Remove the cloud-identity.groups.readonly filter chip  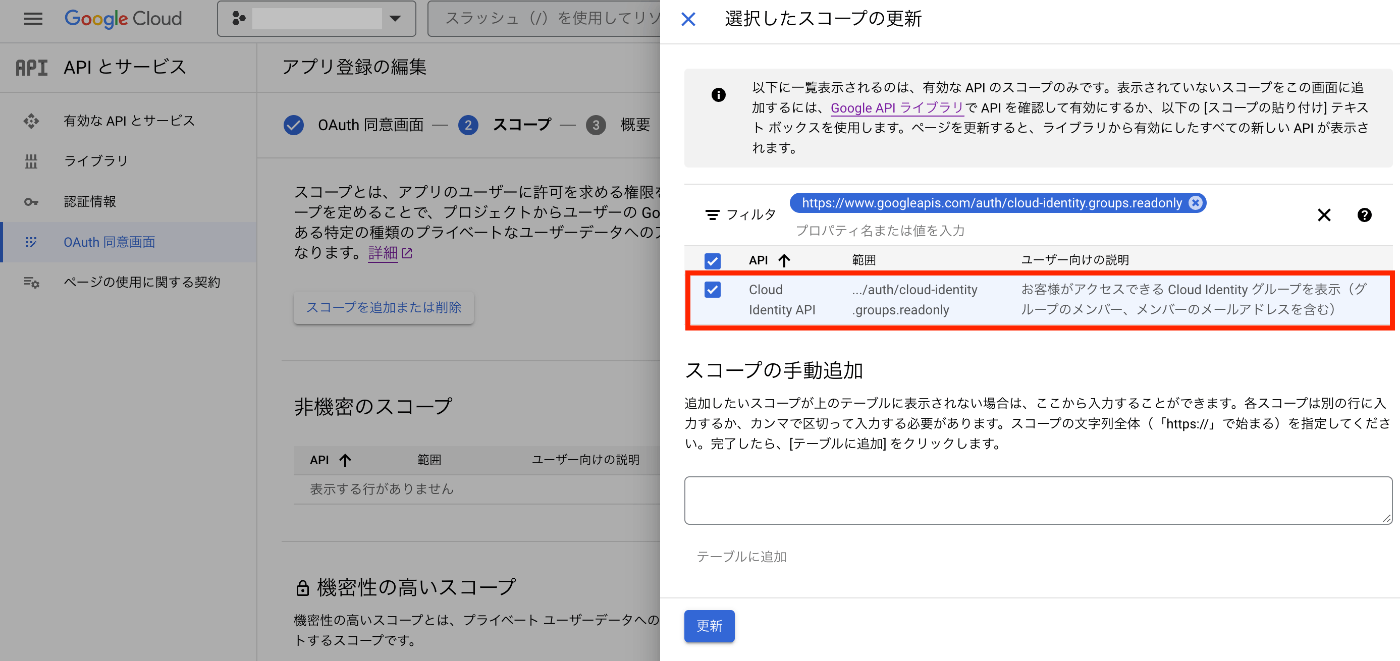(x=1195, y=203)
